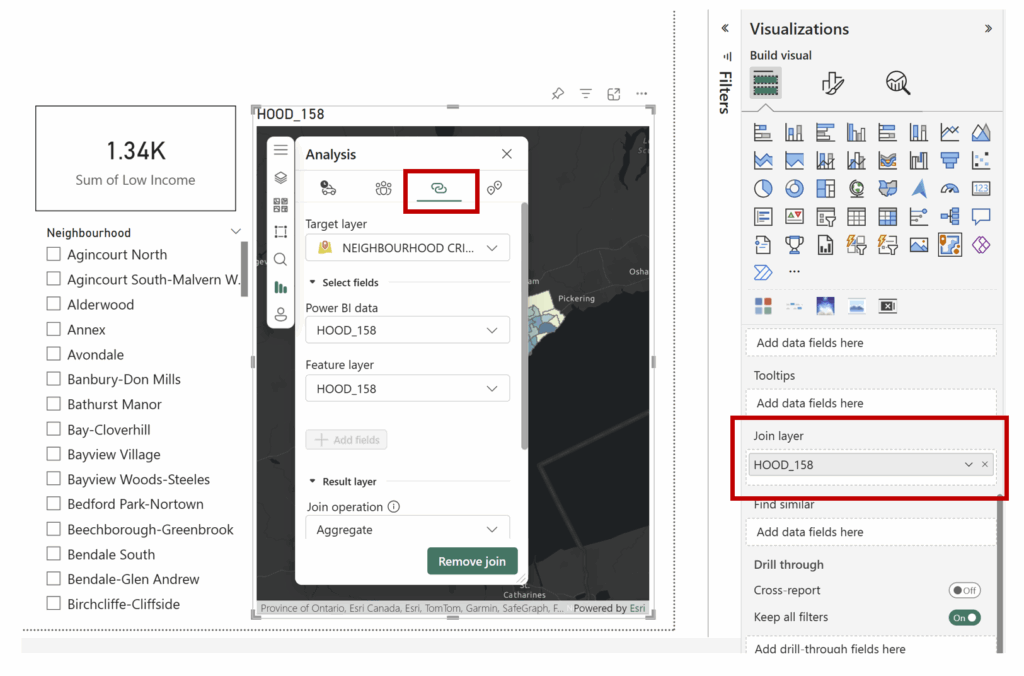Turn off Keep all filters toggle
The image size is (1024, 676).
coord(964,618)
